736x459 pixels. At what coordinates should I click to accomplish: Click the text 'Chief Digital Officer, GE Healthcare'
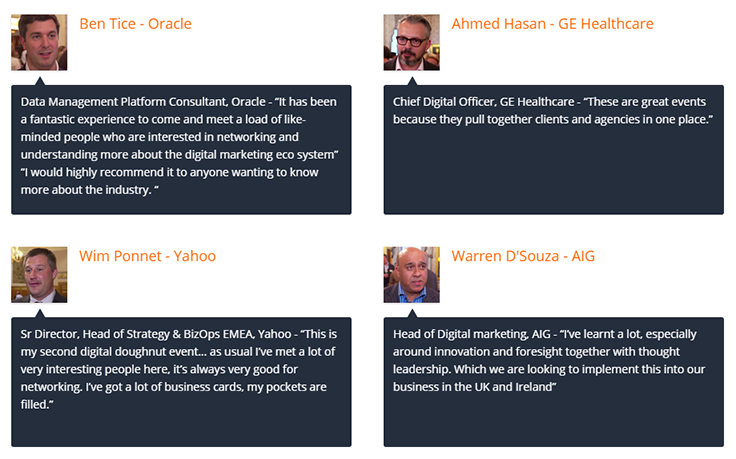click(483, 102)
